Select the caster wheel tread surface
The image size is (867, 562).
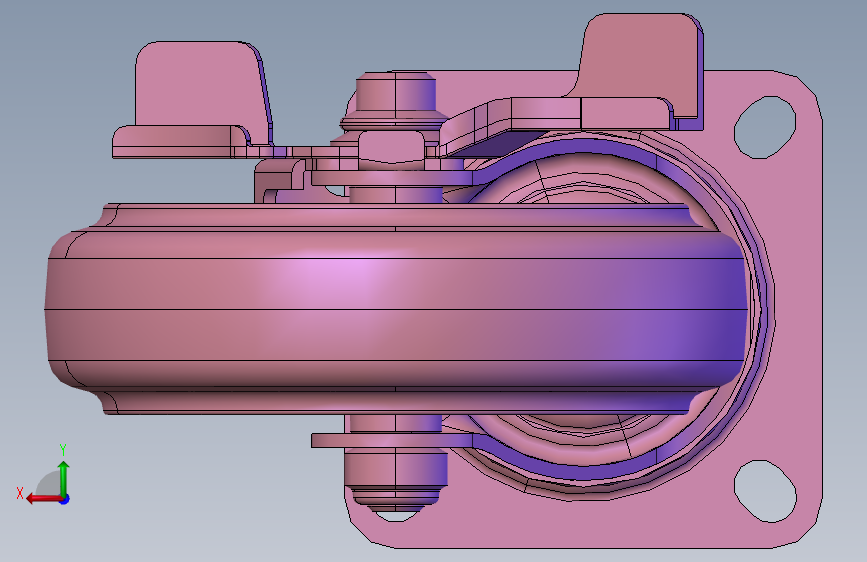(x=395, y=310)
